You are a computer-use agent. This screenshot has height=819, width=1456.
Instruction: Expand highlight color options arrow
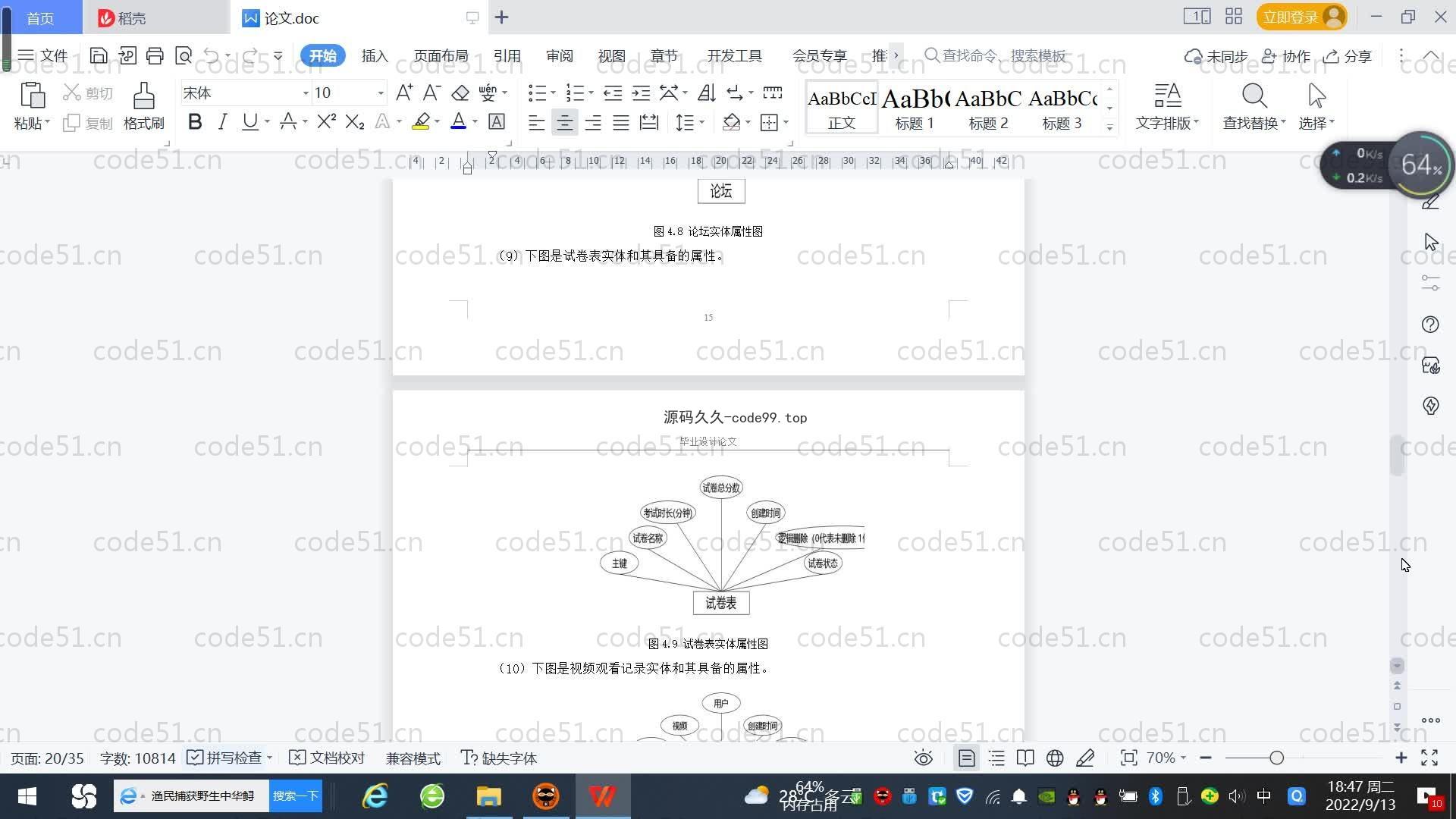coord(437,122)
